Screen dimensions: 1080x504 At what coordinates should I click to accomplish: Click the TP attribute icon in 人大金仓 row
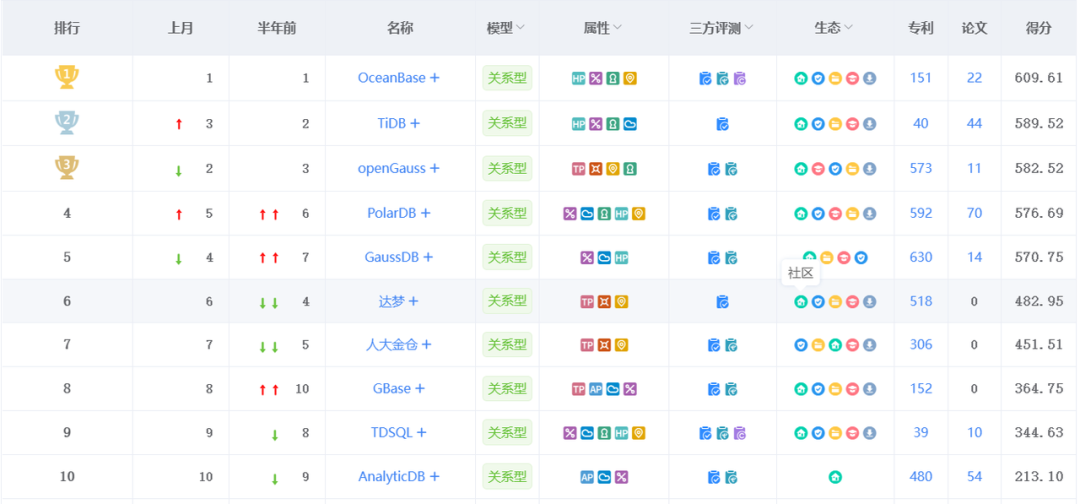tap(587, 345)
